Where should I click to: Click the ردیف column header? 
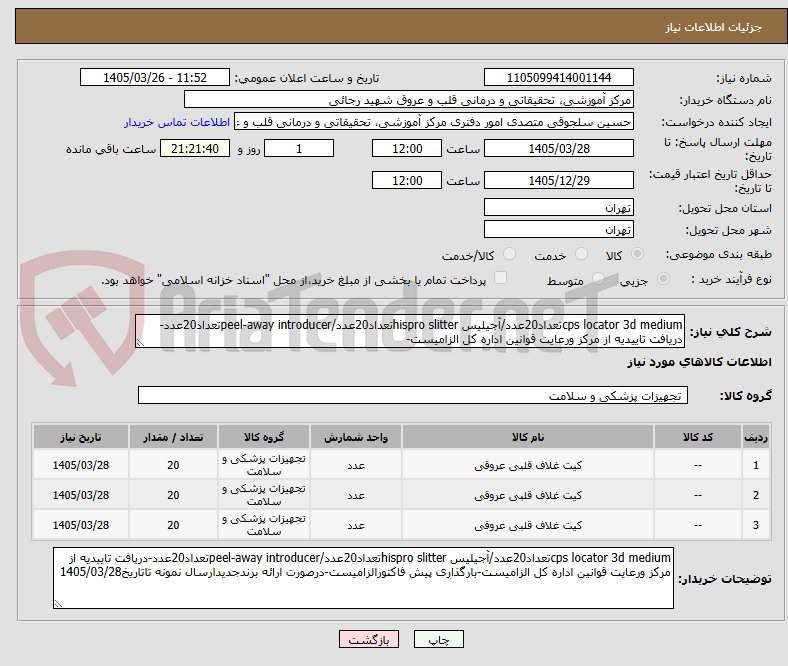[x=756, y=437]
